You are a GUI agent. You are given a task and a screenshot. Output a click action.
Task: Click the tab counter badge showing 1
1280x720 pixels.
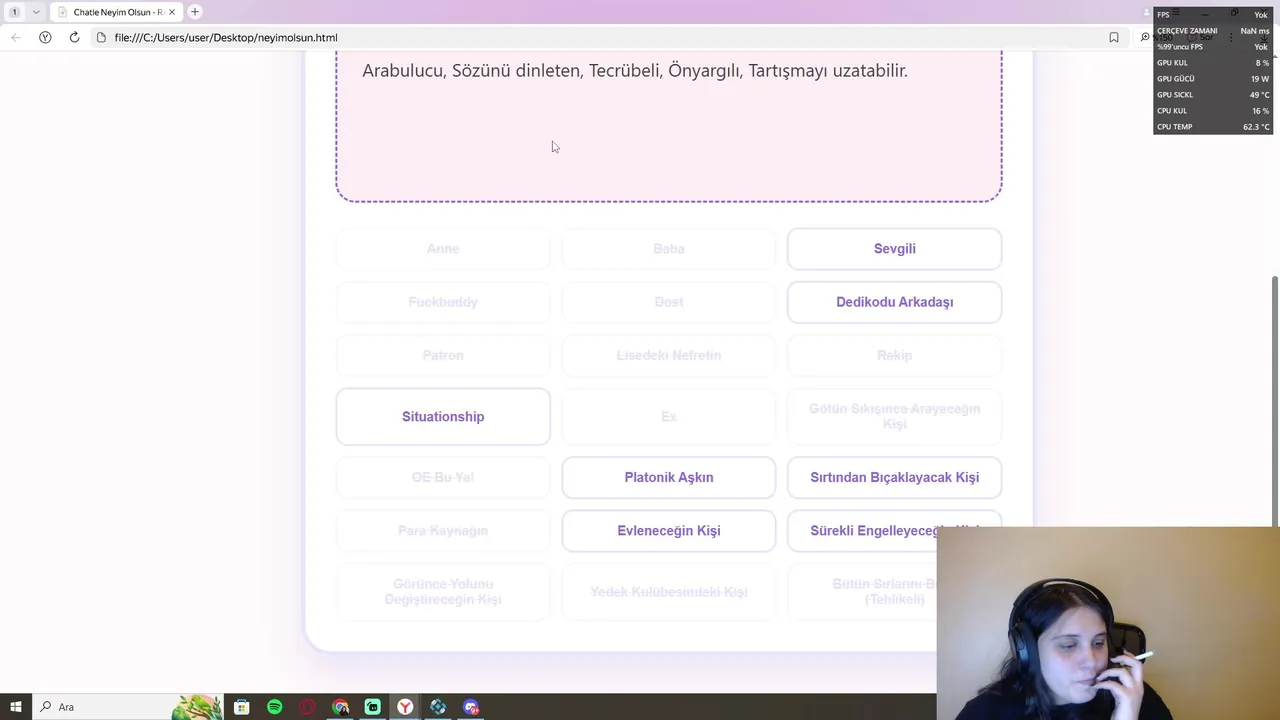coord(14,12)
